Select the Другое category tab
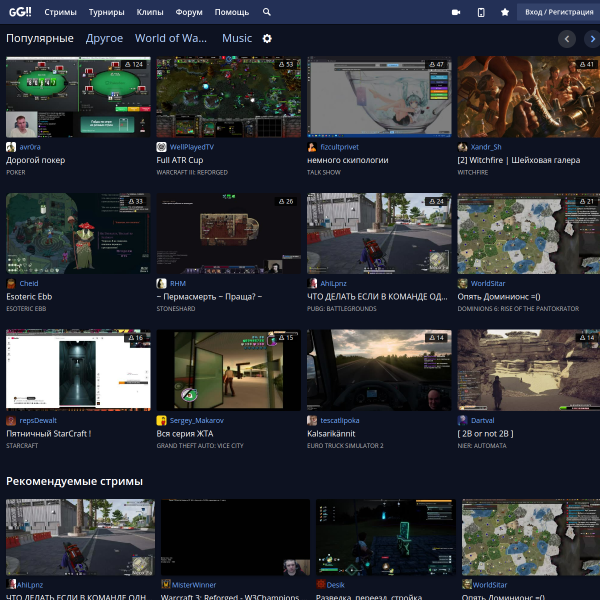Image resolution: width=600 pixels, height=600 pixels. tap(104, 38)
